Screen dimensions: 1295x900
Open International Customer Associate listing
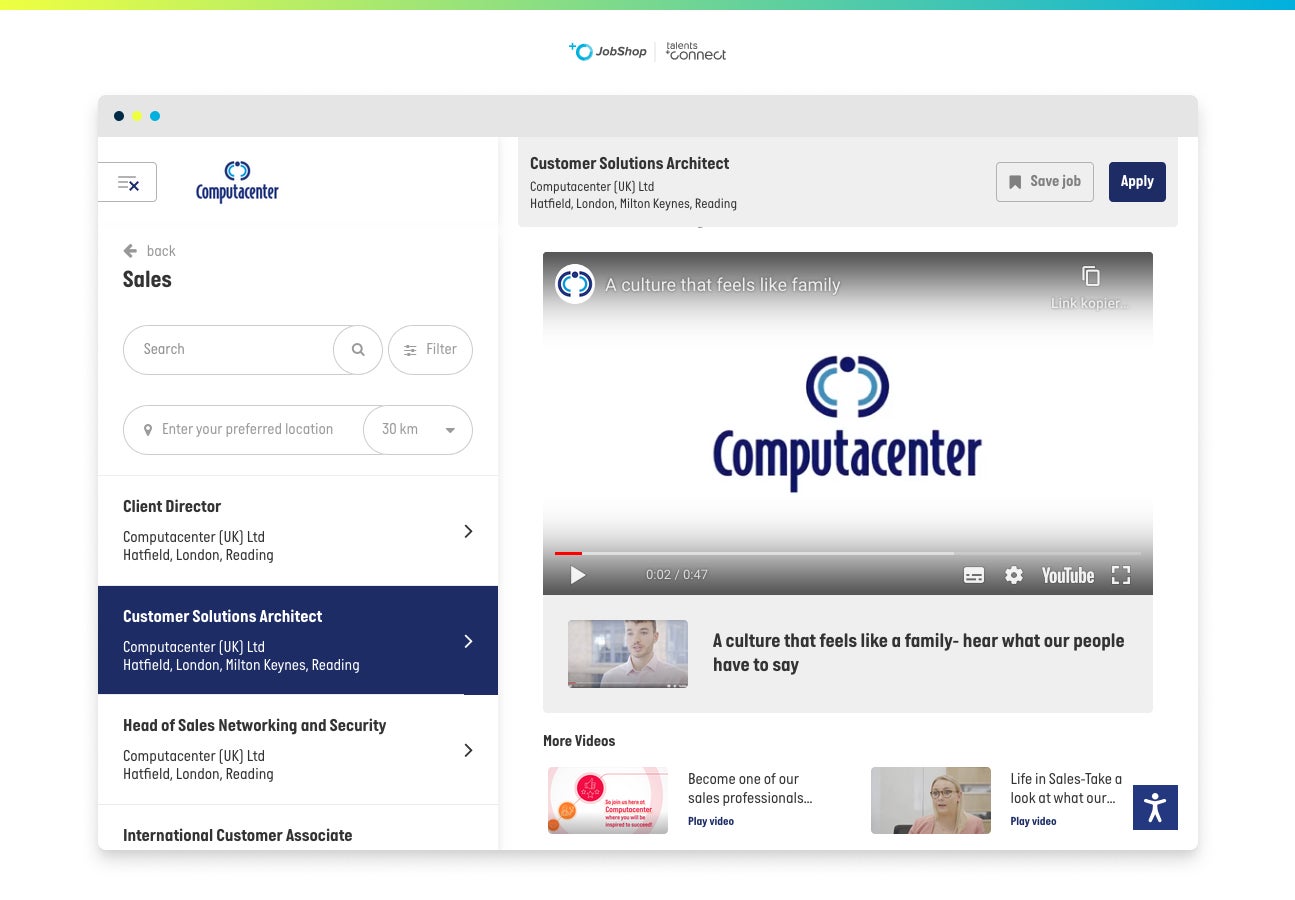point(298,828)
